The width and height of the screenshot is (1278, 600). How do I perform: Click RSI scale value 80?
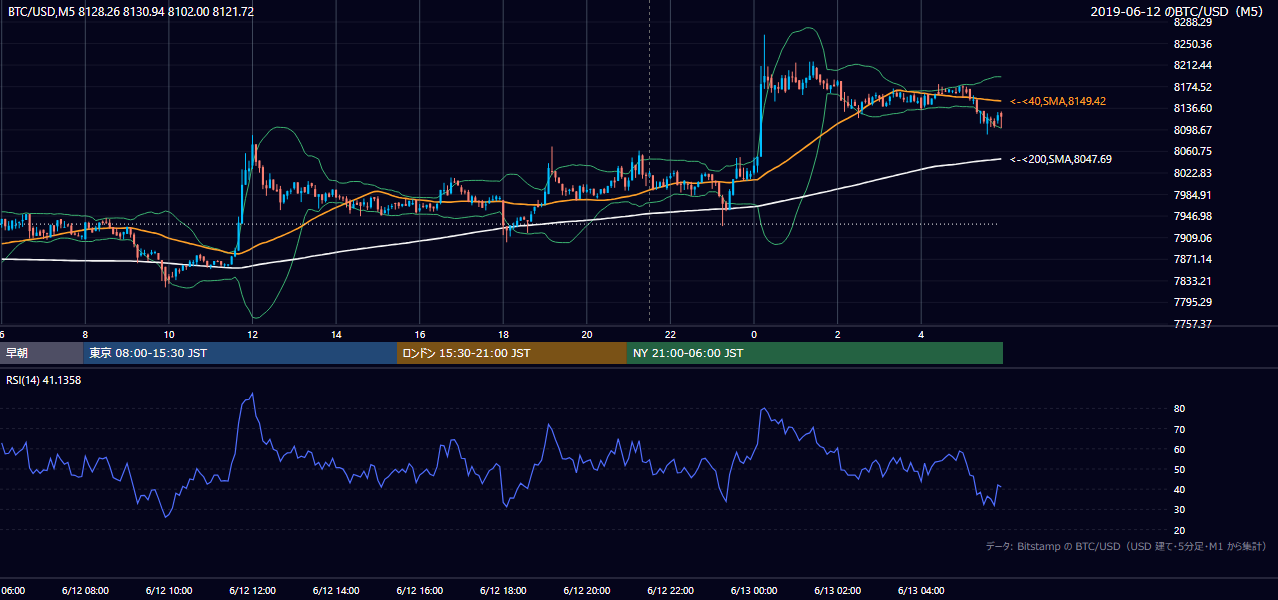[1179, 409]
